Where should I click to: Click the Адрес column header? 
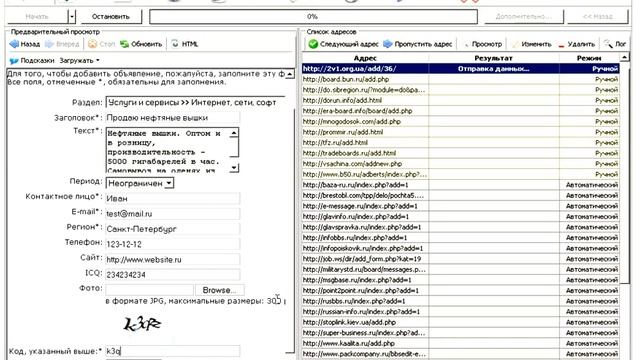[x=365, y=58]
